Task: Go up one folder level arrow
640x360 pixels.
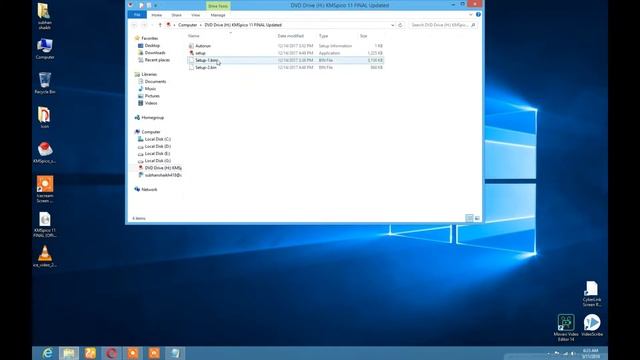Action: [x=160, y=25]
